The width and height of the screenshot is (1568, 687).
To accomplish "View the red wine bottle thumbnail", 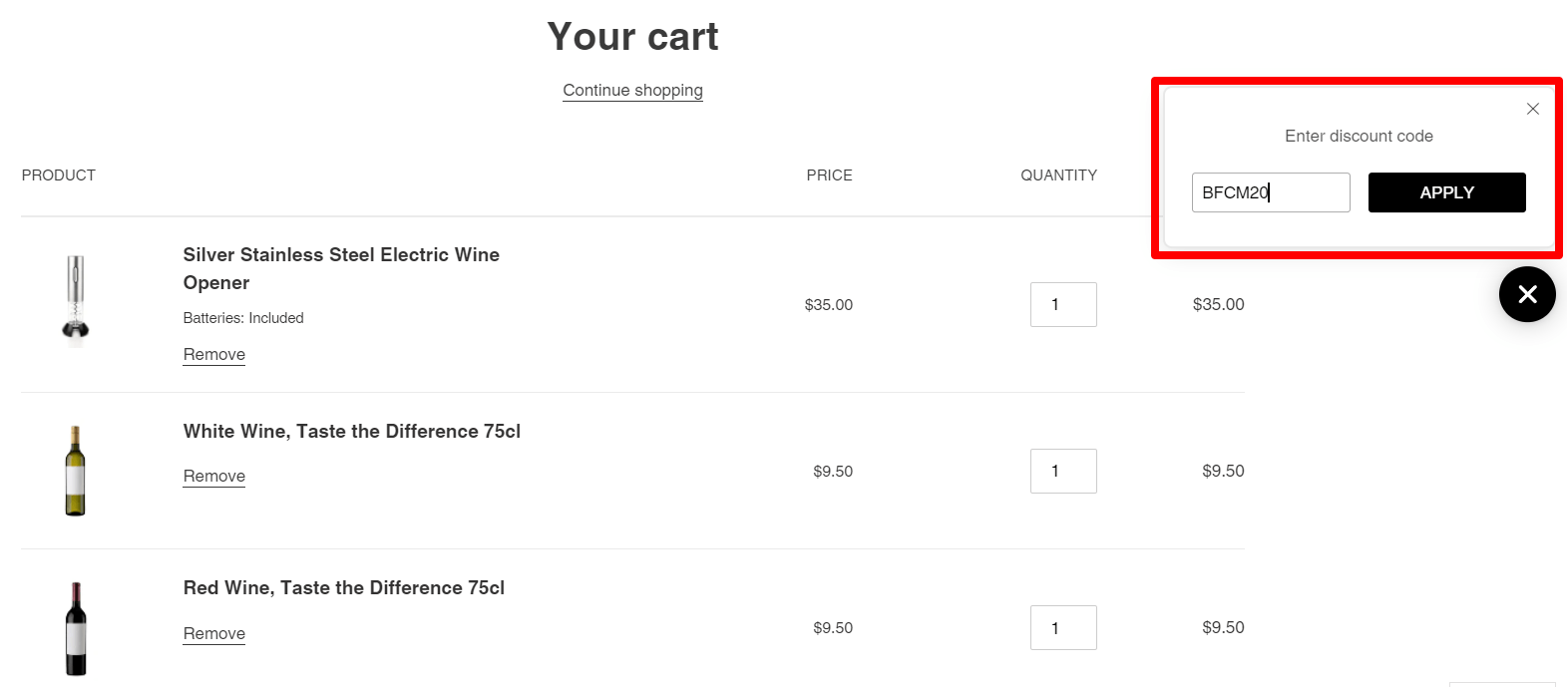I will click(x=76, y=625).
